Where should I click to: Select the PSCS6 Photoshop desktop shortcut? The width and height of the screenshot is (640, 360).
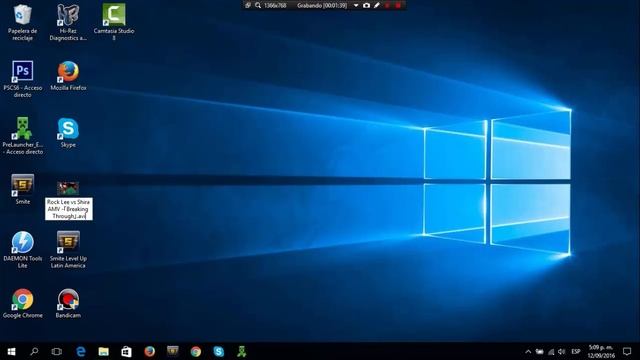tap(22, 79)
